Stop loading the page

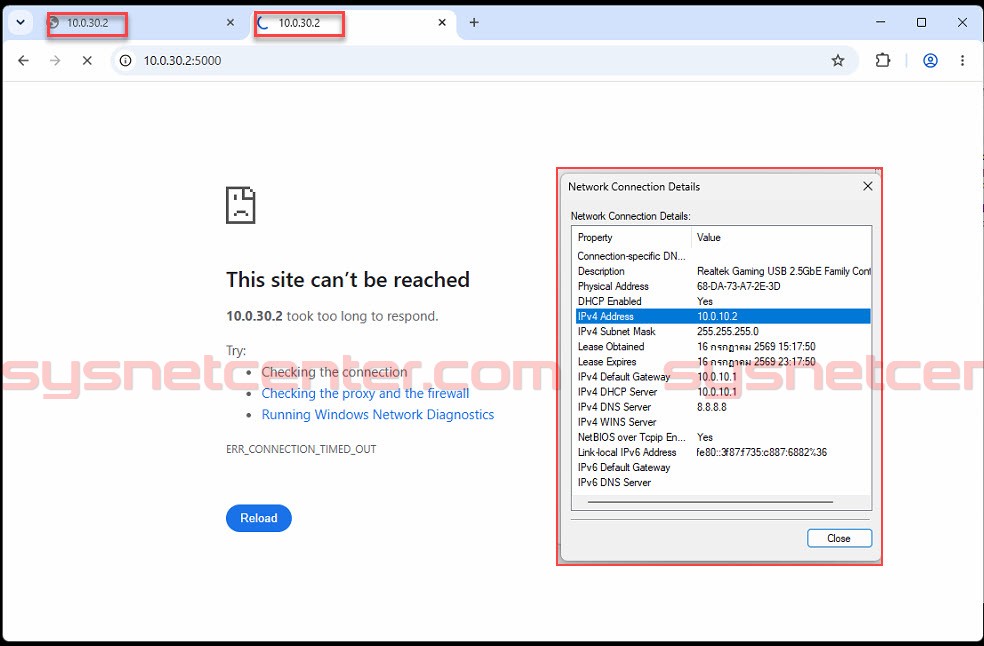pyautogui.click(x=87, y=60)
